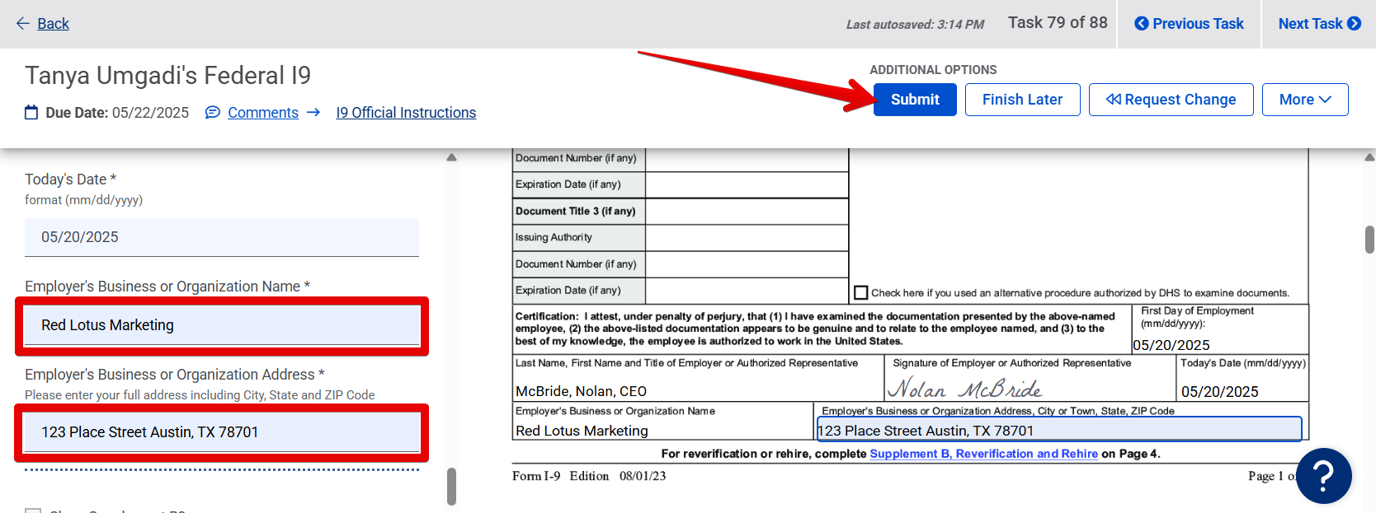Click the calendar icon beside Due Date
The image size is (1376, 513).
[x=32, y=112]
